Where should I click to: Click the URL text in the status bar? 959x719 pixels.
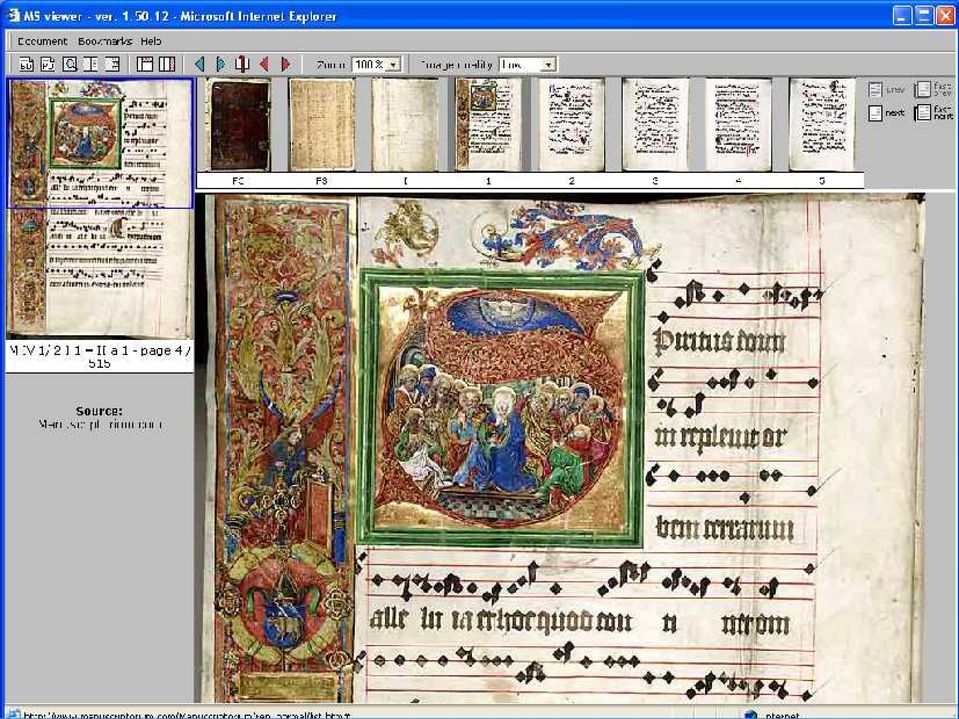pos(187,715)
